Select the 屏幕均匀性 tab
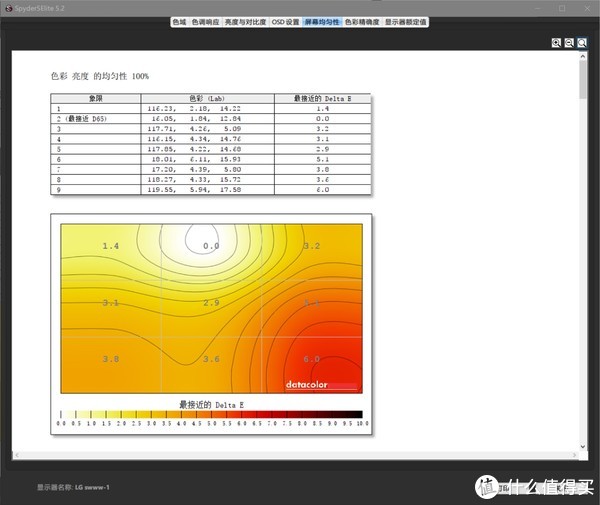 click(x=322, y=21)
